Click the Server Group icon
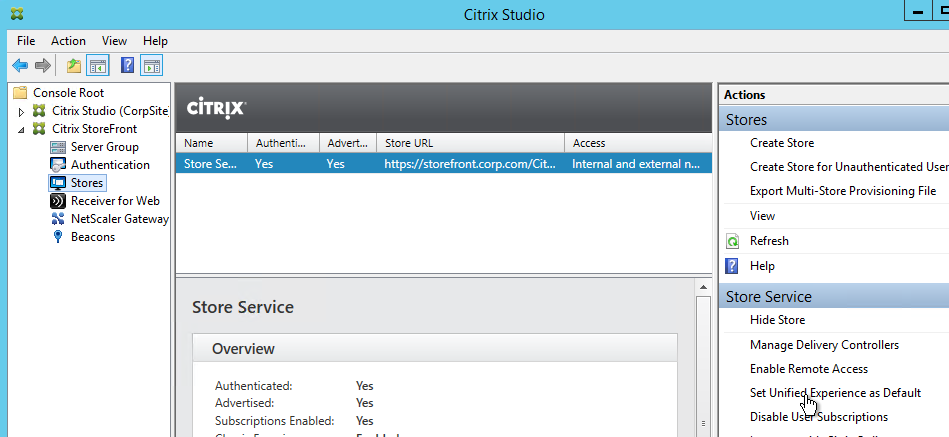Viewport: 949px width, 437px height. (57, 147)
